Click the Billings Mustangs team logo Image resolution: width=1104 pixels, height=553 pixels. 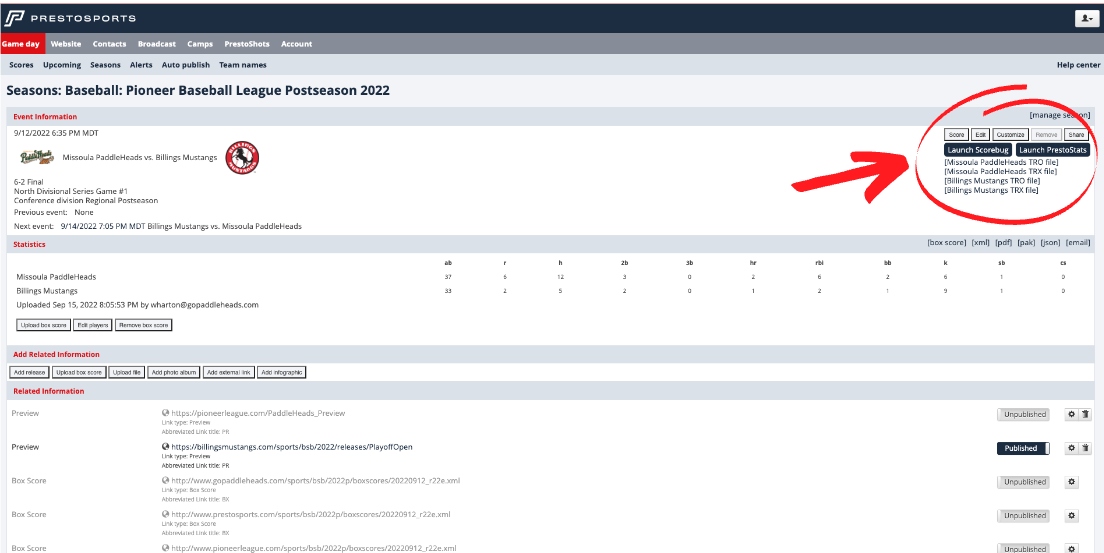click(242, 157)
